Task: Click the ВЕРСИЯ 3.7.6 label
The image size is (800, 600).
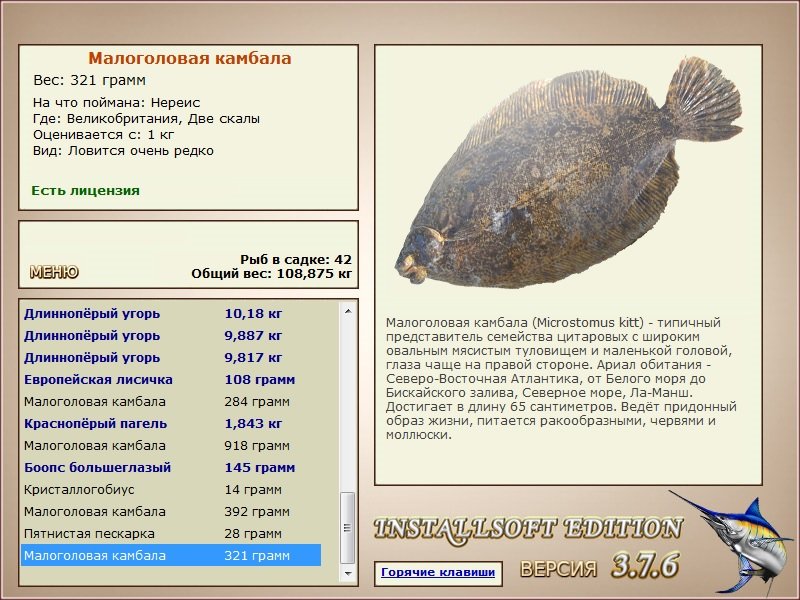Action: 600,566
